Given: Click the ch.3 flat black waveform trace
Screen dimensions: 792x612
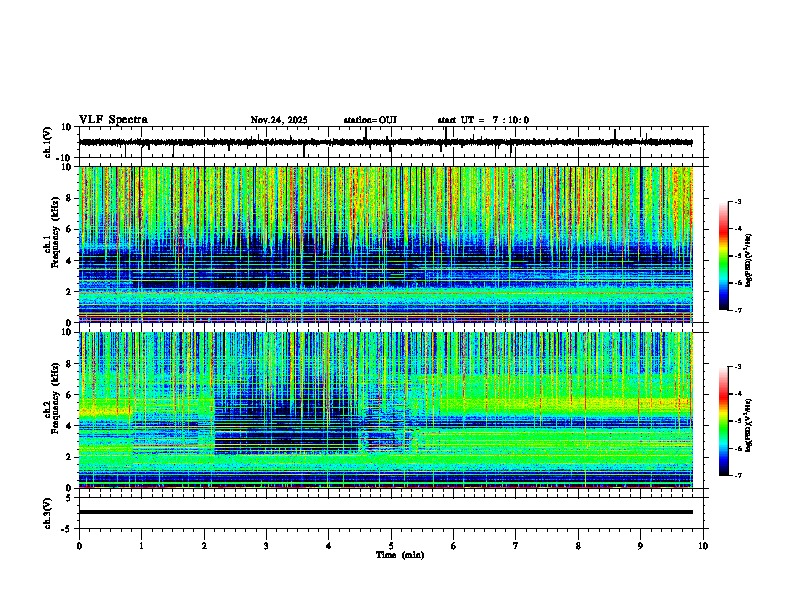Looking at the screenshot, I should point(386,512).
